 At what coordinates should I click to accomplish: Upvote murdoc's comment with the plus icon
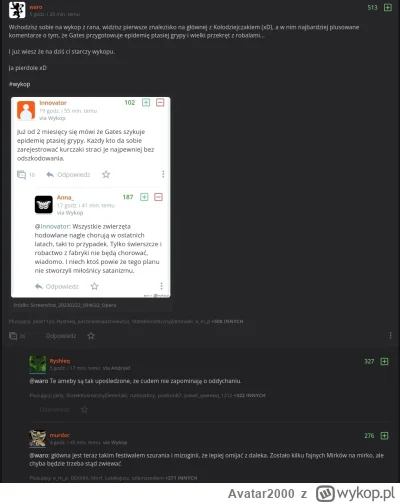(x=384, y=436)
